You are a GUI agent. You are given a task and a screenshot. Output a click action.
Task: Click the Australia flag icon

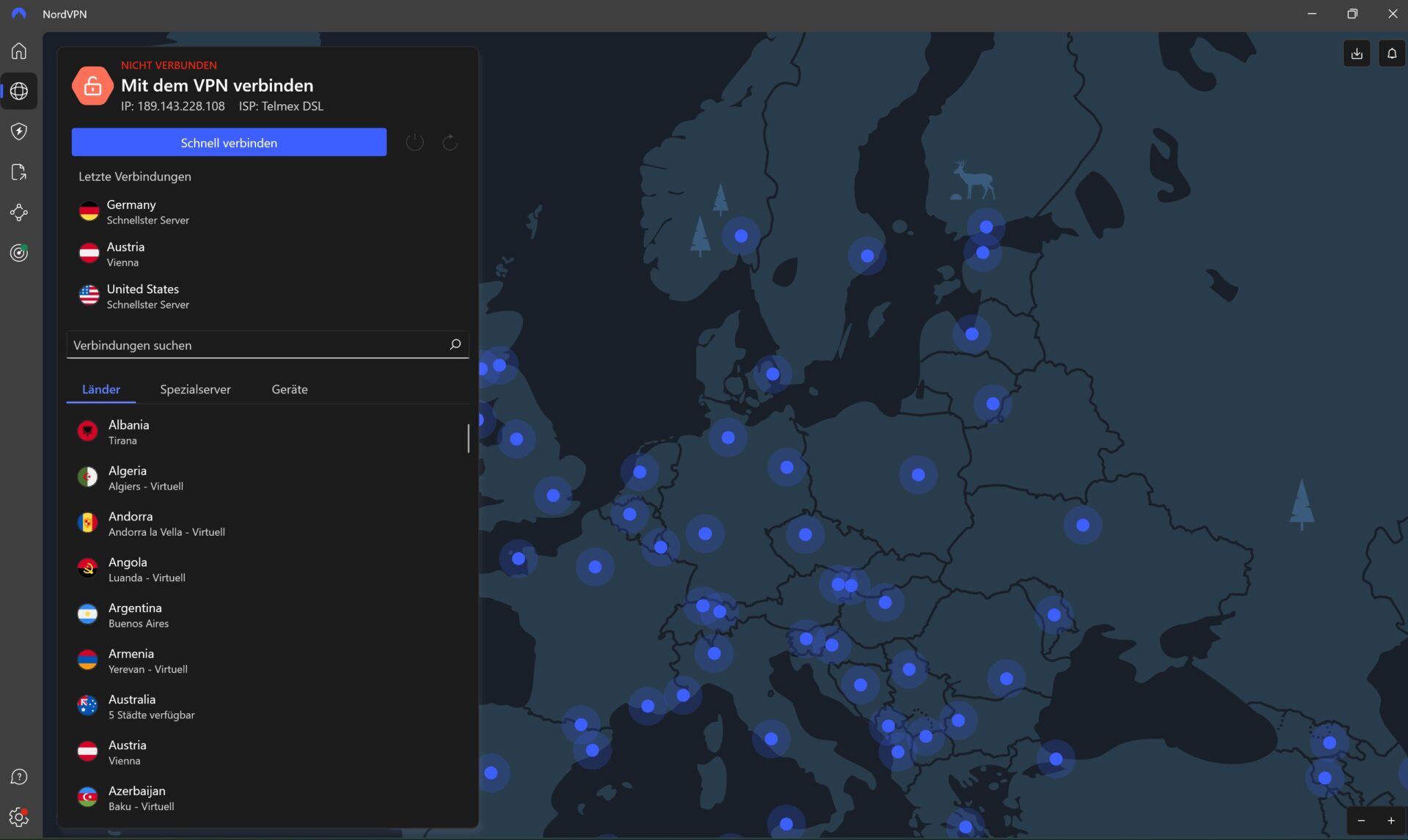[87, 706]
